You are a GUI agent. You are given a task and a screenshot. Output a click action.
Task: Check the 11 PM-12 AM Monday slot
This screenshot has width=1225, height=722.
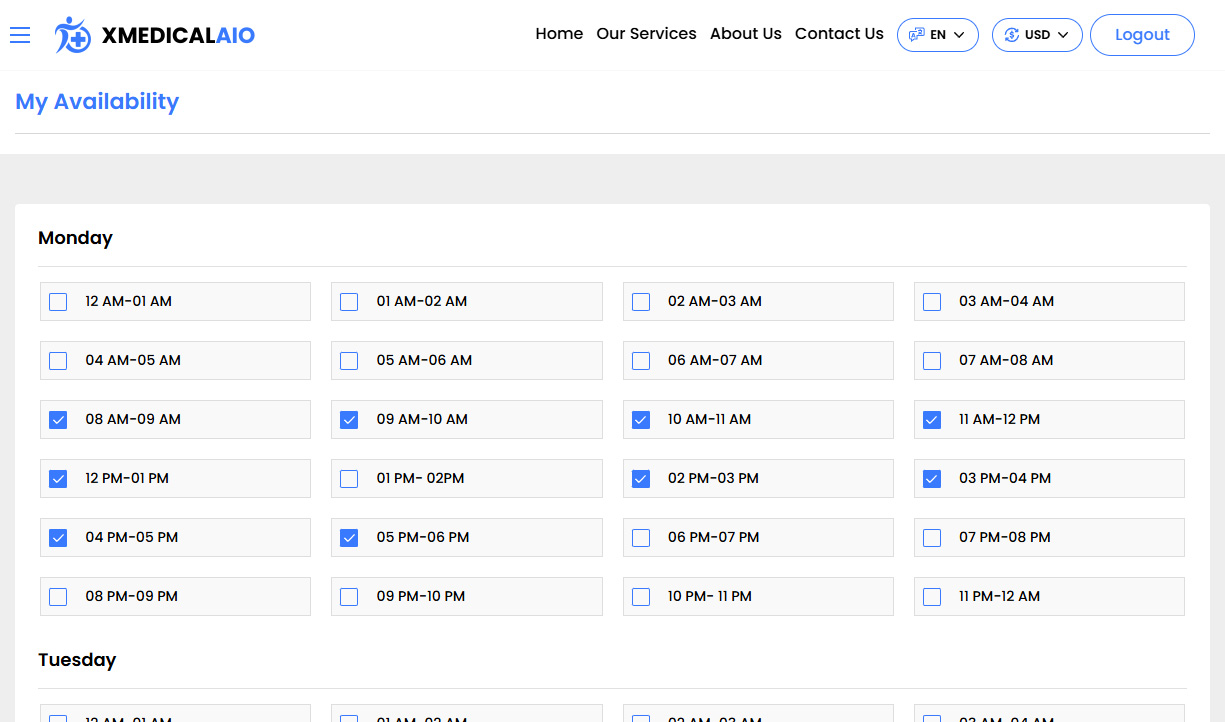point(931,596)
